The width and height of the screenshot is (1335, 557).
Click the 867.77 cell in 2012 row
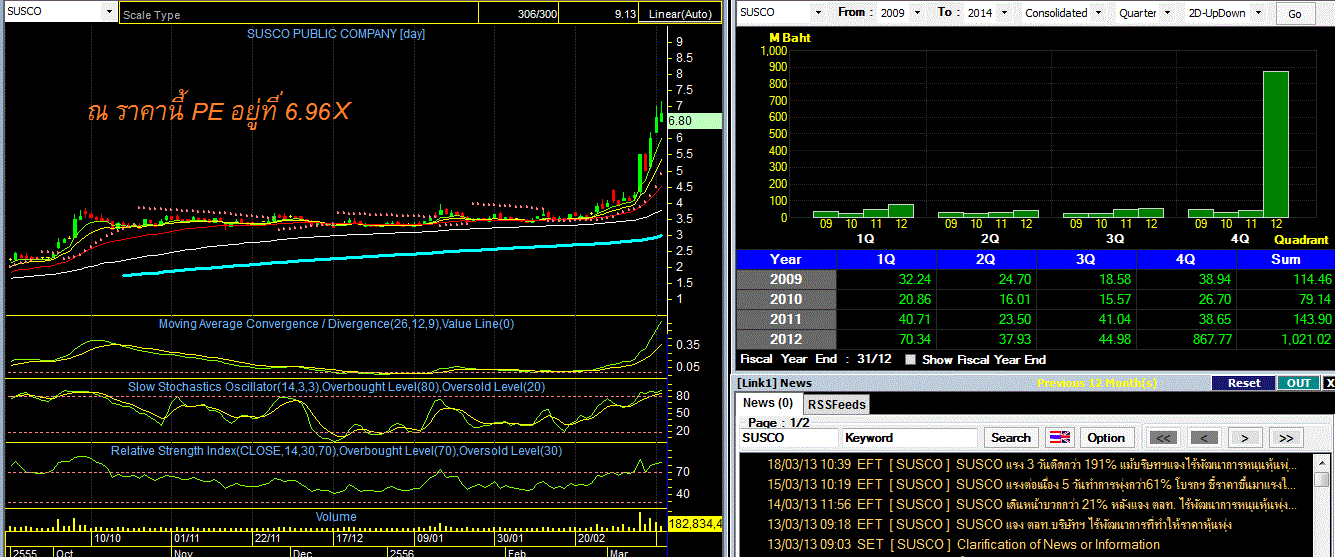click(1186, 339)
